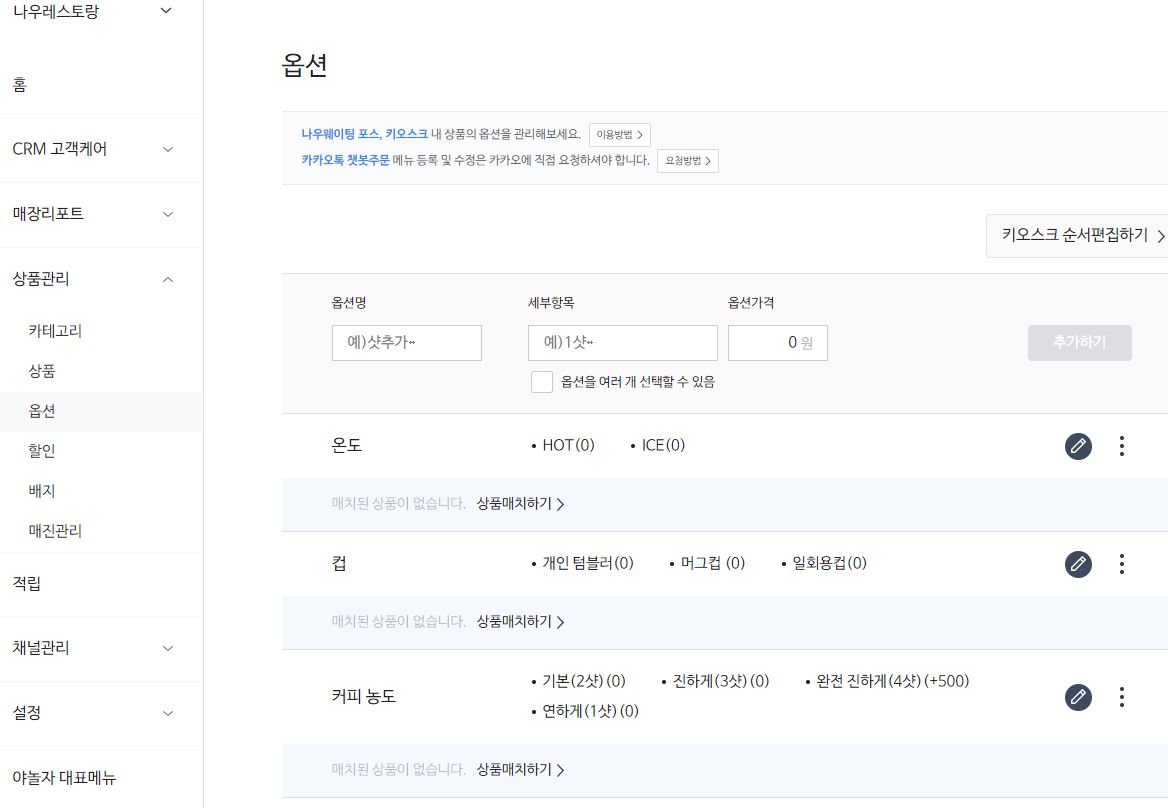This screenshot has height=808, width=1168.
Task: Click the 온도 option name
Action: click(x=346, y=445)
